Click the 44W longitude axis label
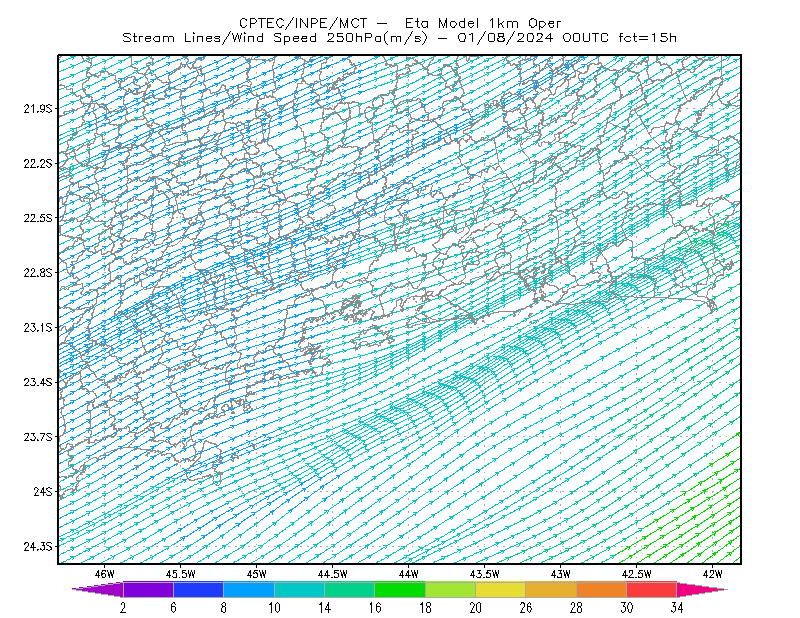Image resolution: width=800 pixels, height=618 pixels. point(409,574)
